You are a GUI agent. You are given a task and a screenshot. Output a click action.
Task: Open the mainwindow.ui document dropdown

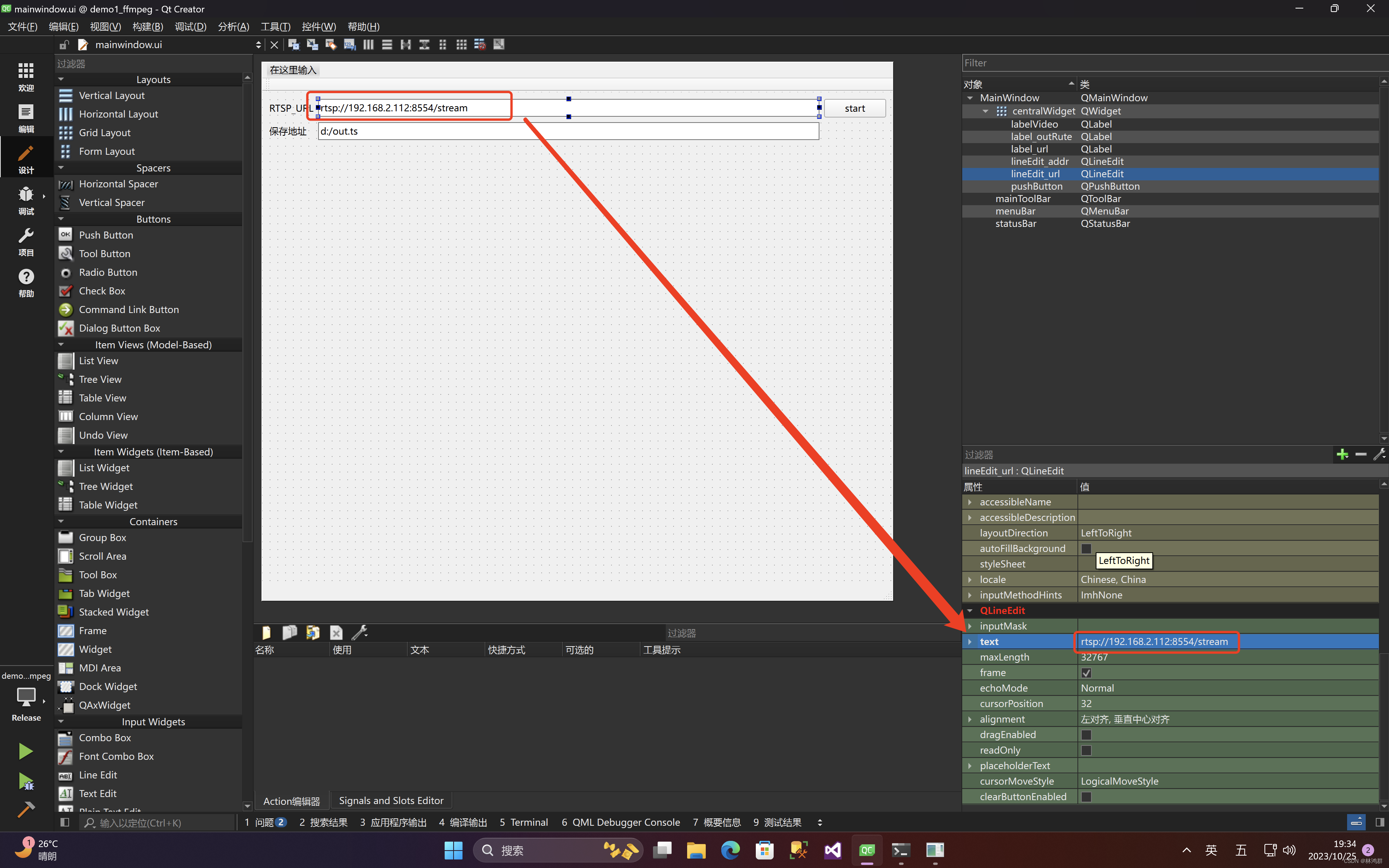click(x=258, y=45)
